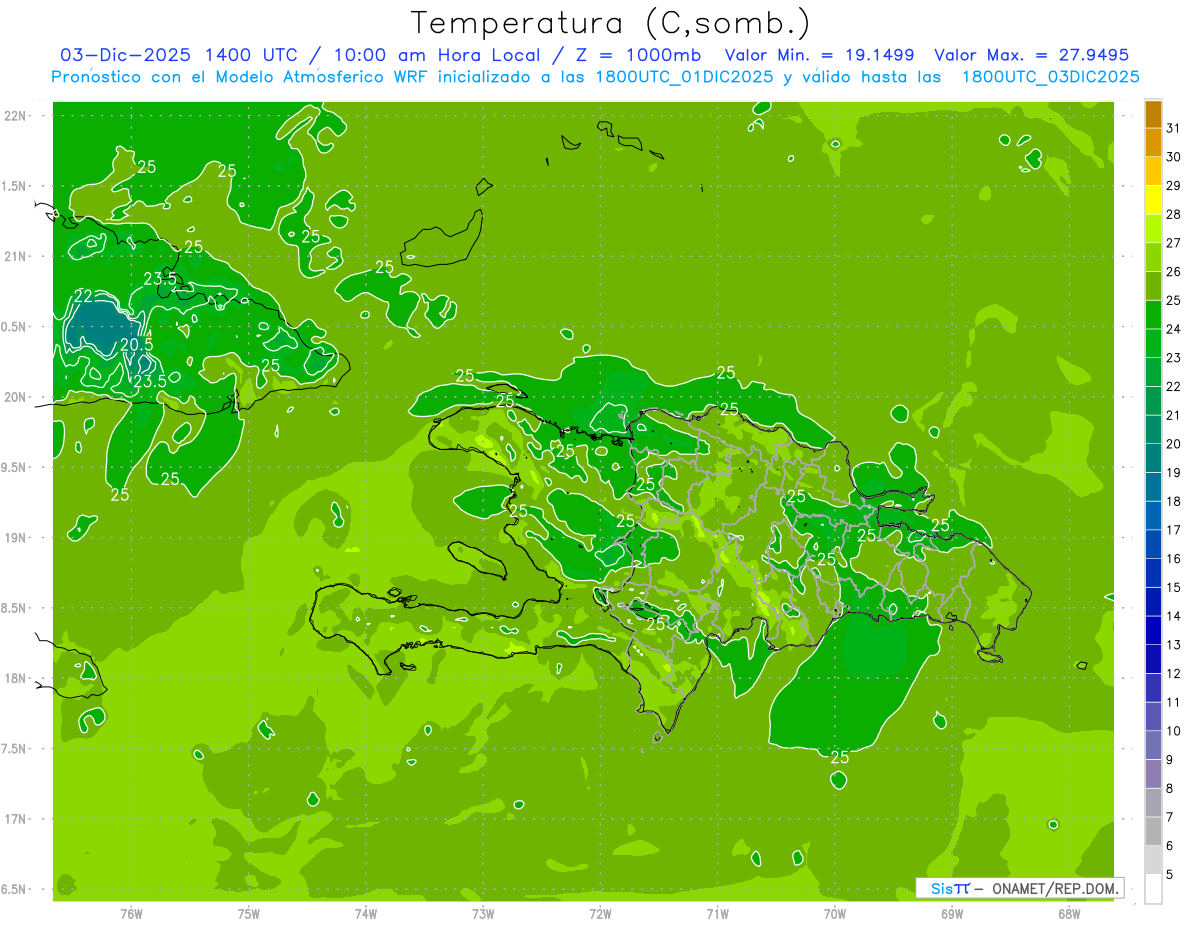1200x927 pixels.
Task: Click the legend value 31
Action: tap(1174, 128)
